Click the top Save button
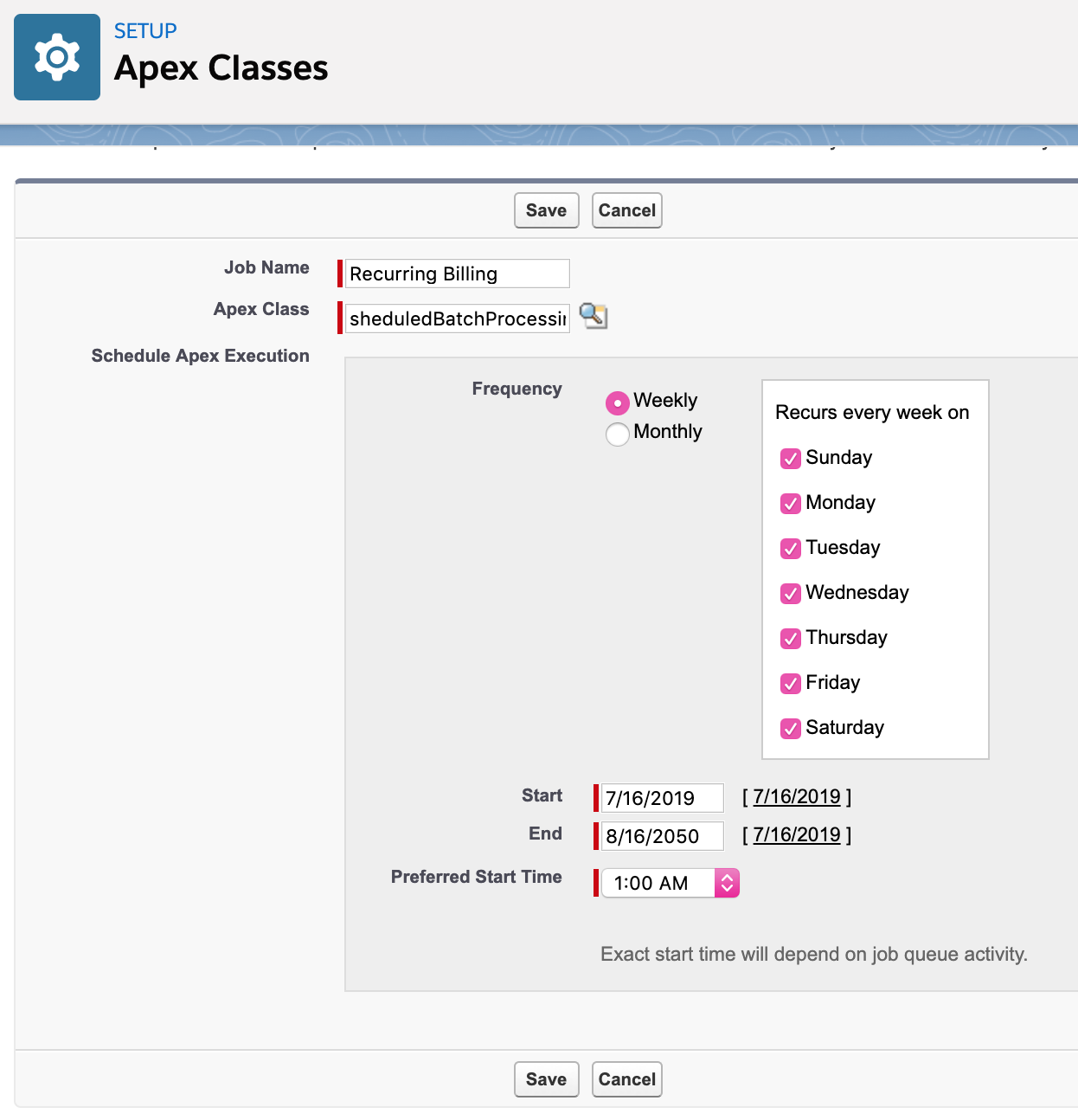Image resolution: width=1078 pixels, height=1120 pixels. click(x=547, y=210)
